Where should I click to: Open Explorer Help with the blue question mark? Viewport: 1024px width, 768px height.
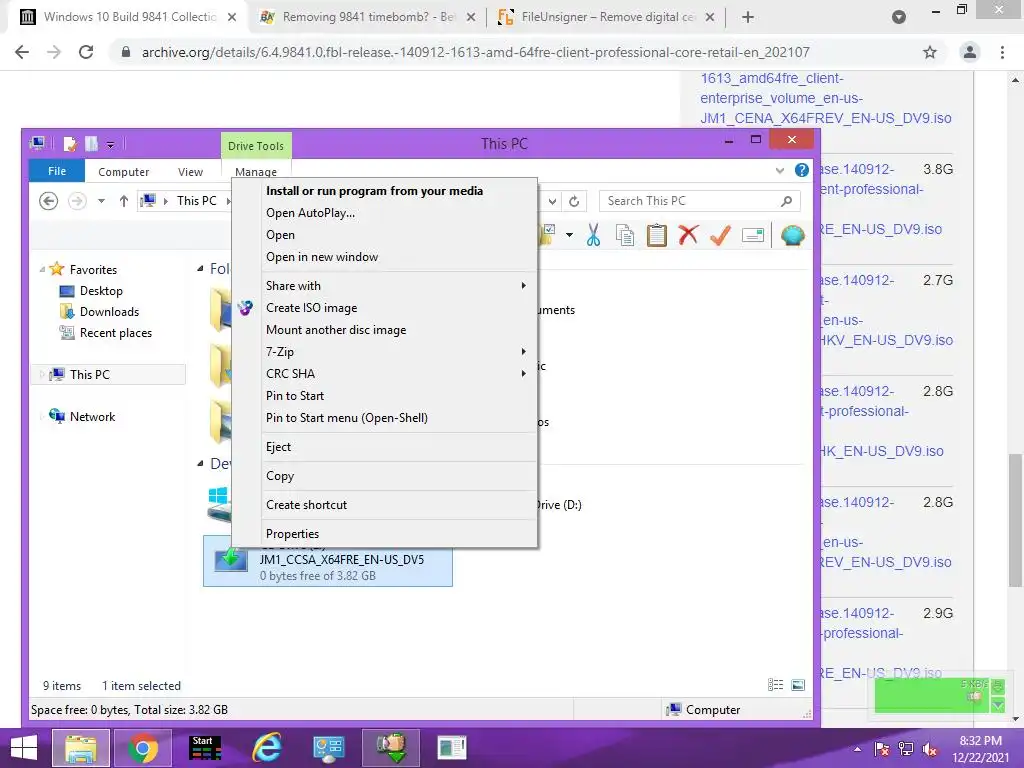tap(801, 170)
